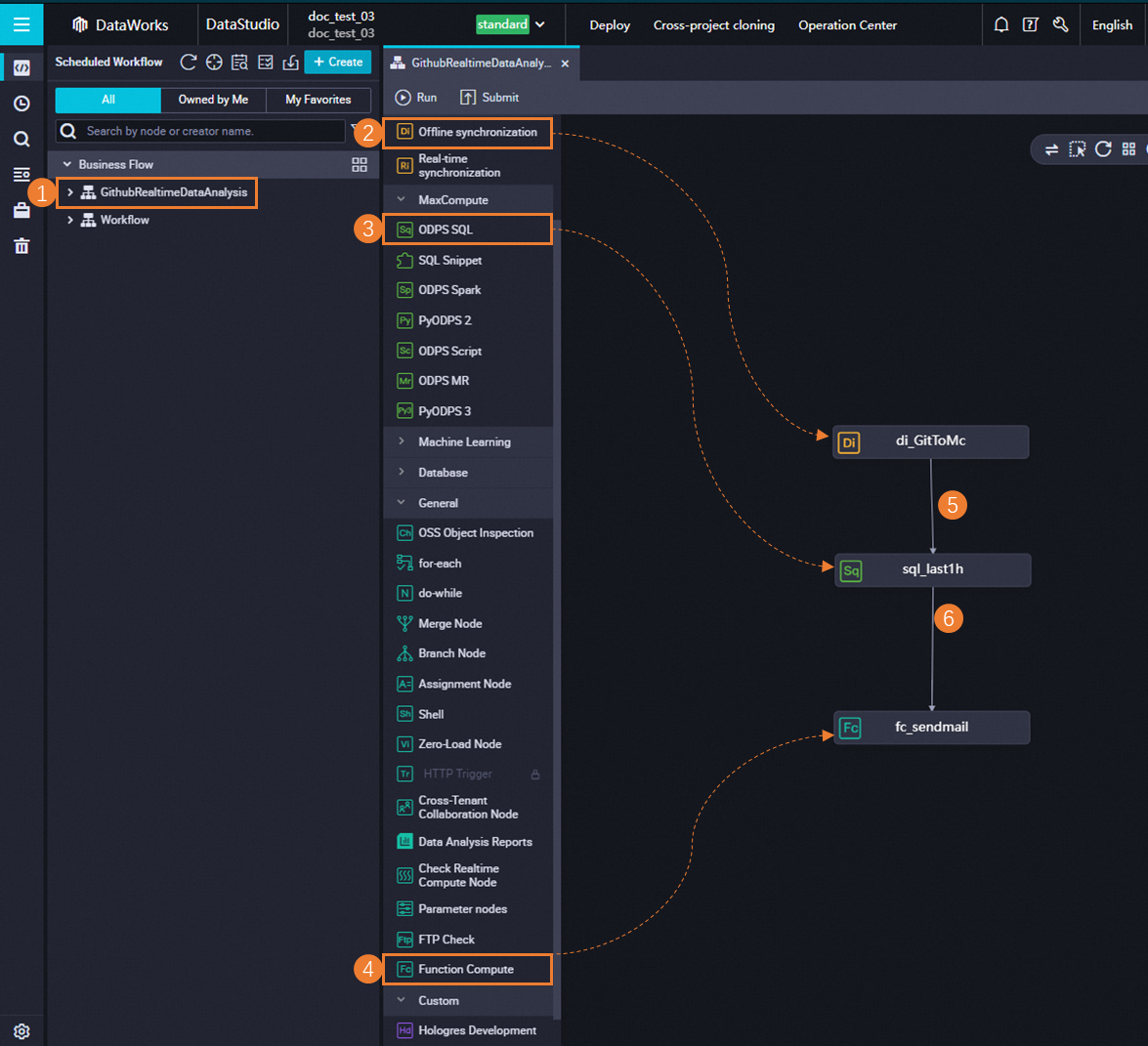Select the Branch Node type
1148x1046 pixels.
[x=468, y=653]
